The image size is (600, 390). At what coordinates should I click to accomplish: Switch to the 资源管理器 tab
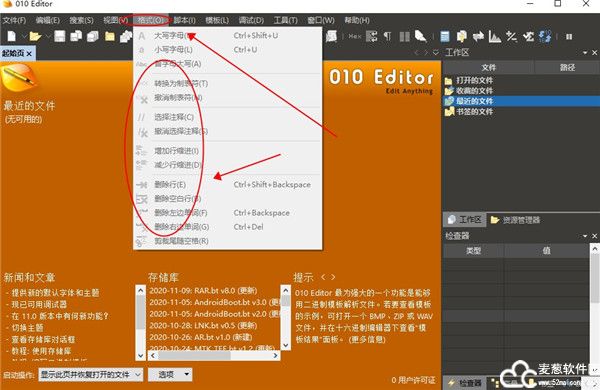pyautogui.click(x=515, y=220)
